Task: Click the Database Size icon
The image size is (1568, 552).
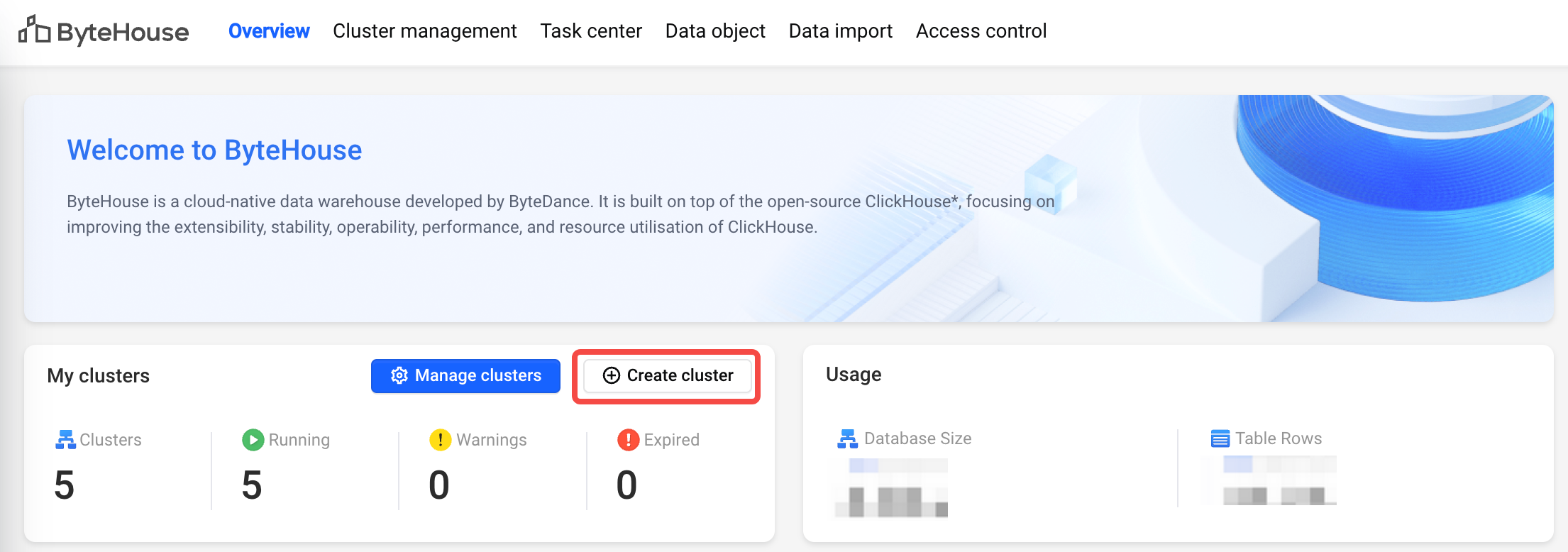Action: click(x=848, y=438)
